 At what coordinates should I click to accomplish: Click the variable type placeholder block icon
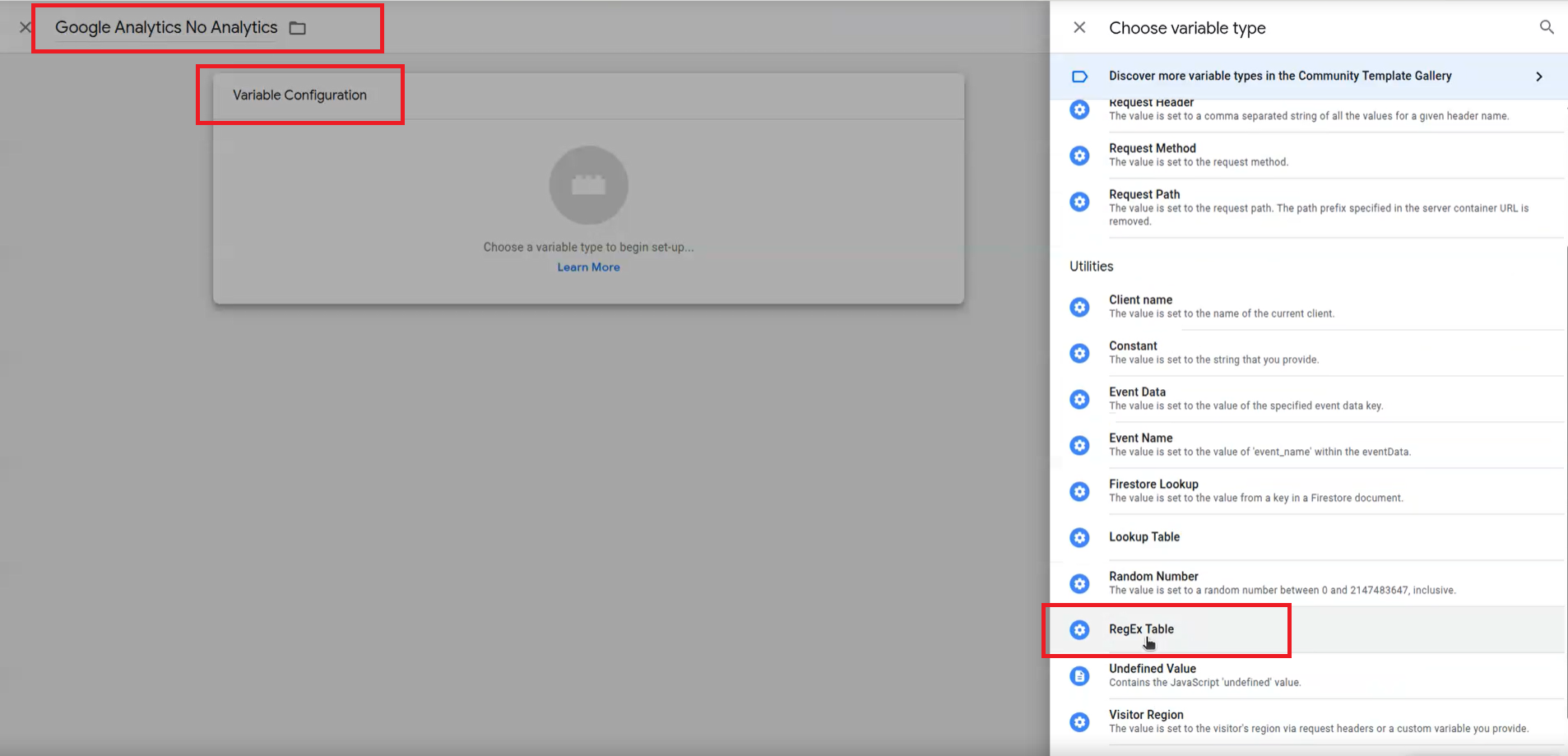[x=589, y=185]
